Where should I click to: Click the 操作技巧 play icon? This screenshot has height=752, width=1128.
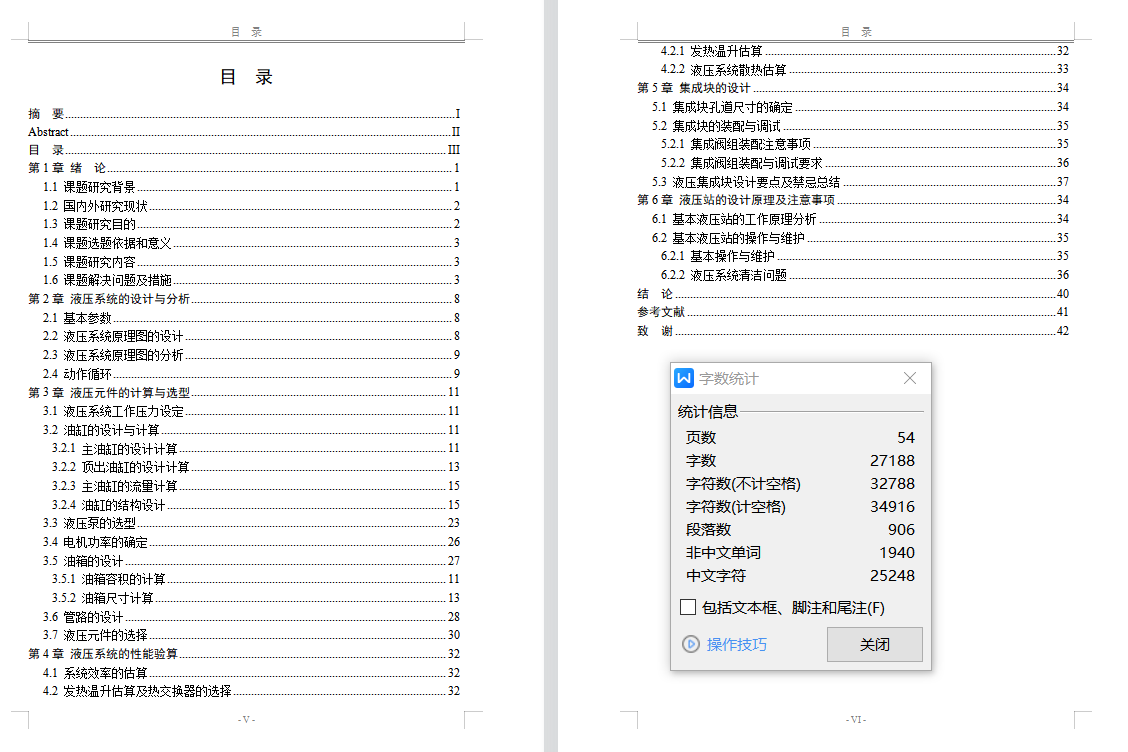(x=691, y=644)
